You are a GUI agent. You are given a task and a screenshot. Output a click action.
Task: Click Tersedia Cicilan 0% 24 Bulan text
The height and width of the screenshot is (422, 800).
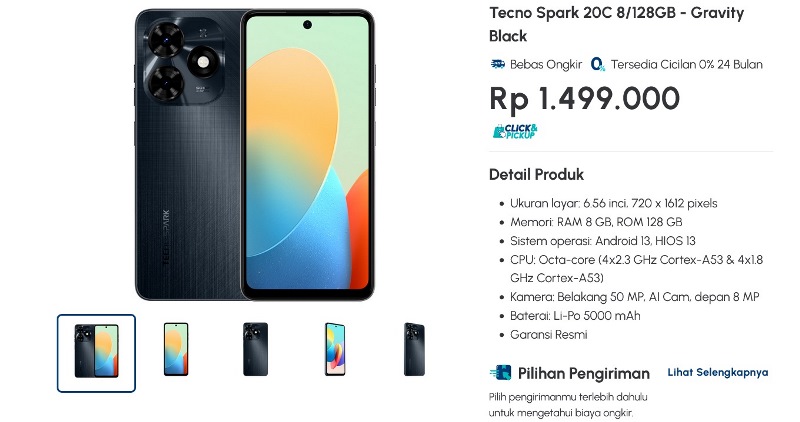click(x=687, y=64)
